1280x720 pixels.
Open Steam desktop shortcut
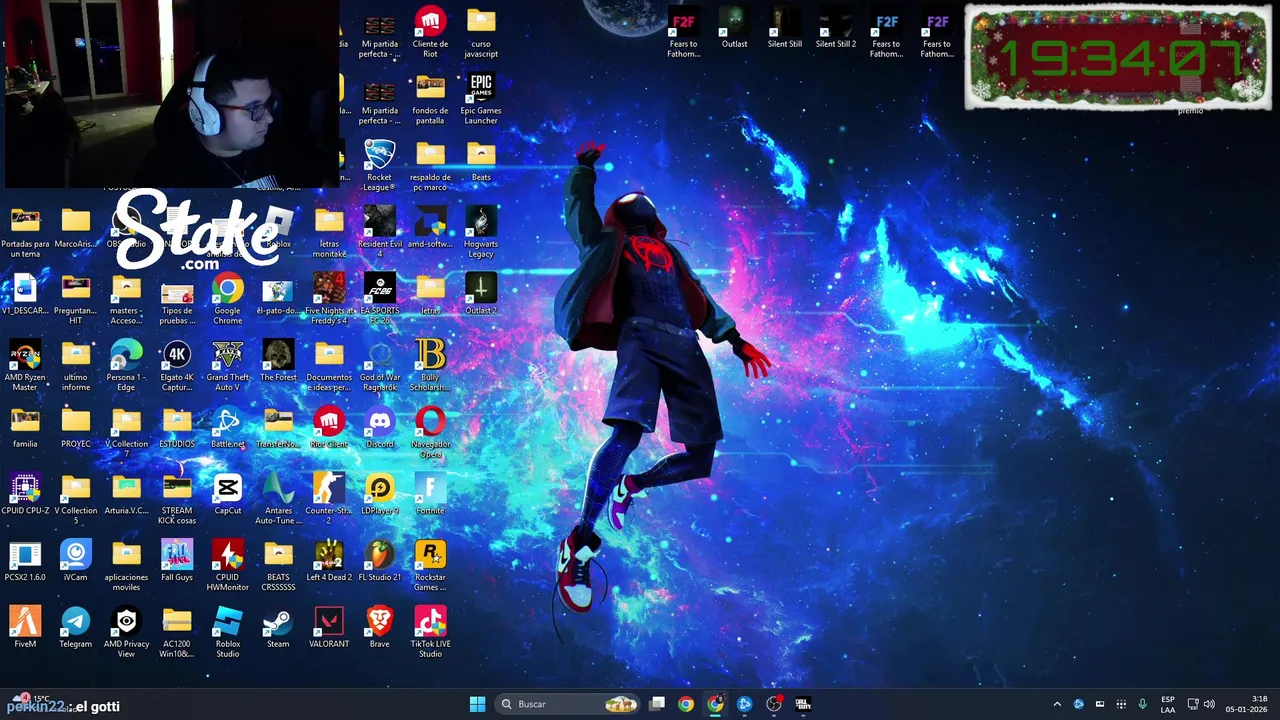[278, 621]
